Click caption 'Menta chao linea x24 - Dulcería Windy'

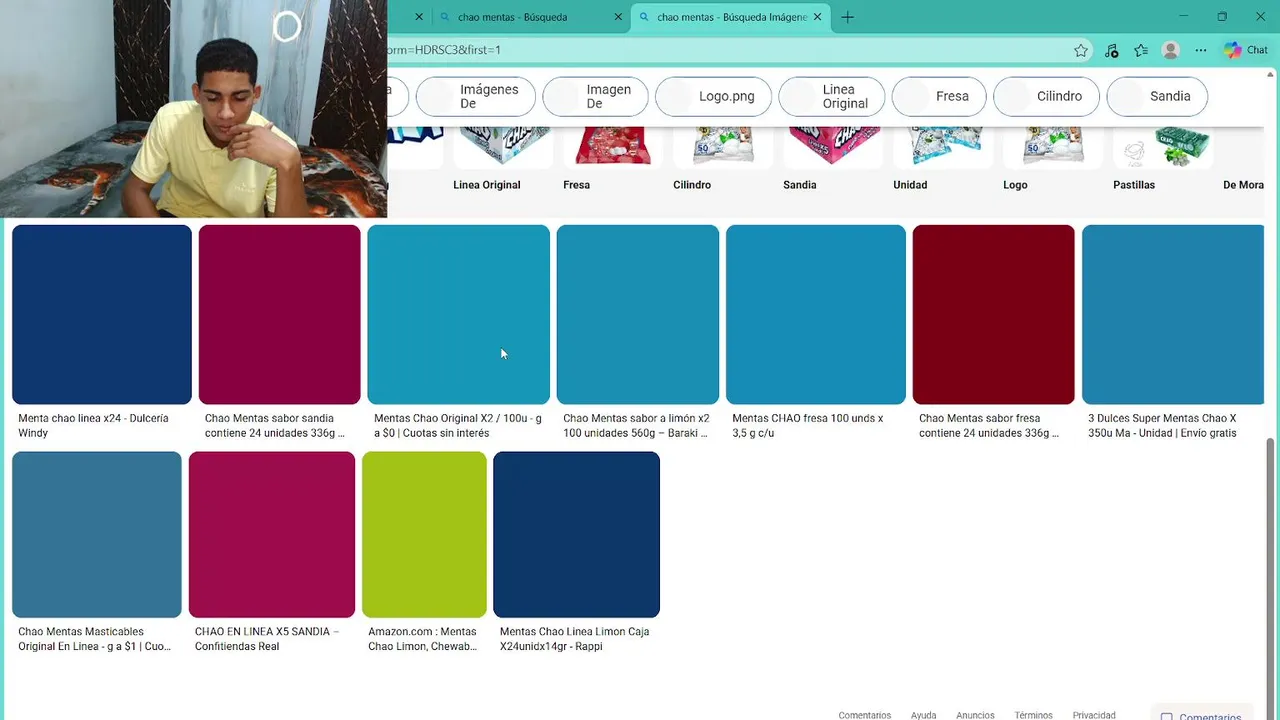pos(93,426)
